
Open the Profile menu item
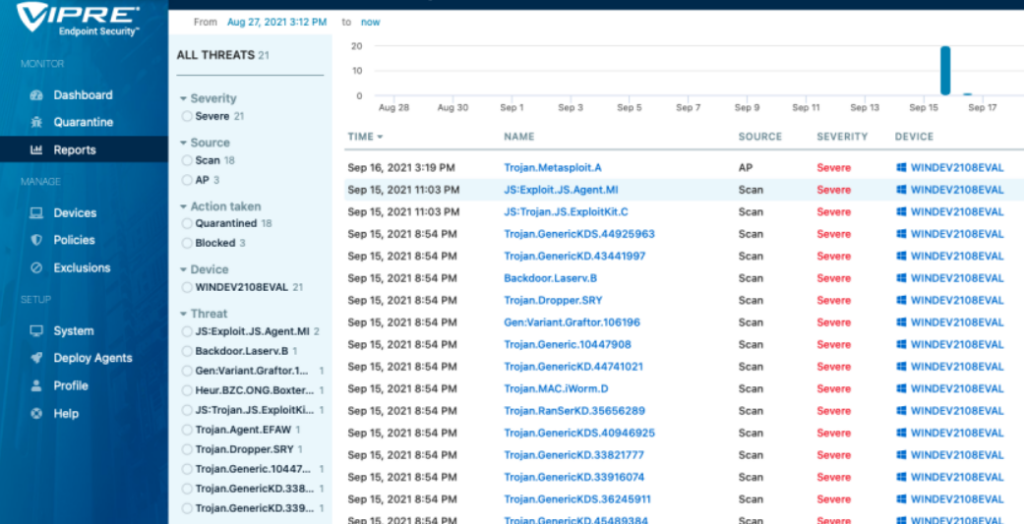coord(71,386)
